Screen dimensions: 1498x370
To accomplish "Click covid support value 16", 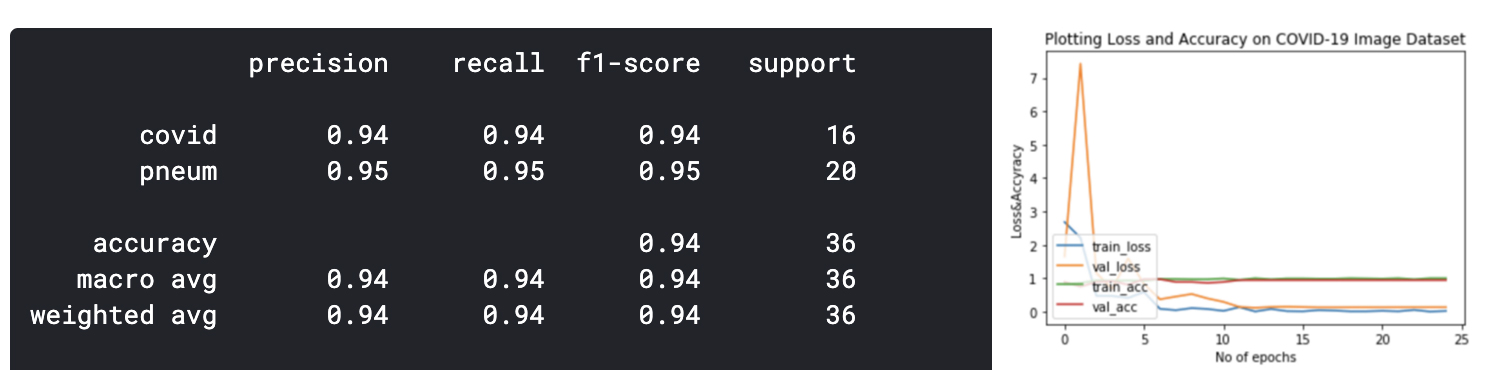I will [840, 135].
